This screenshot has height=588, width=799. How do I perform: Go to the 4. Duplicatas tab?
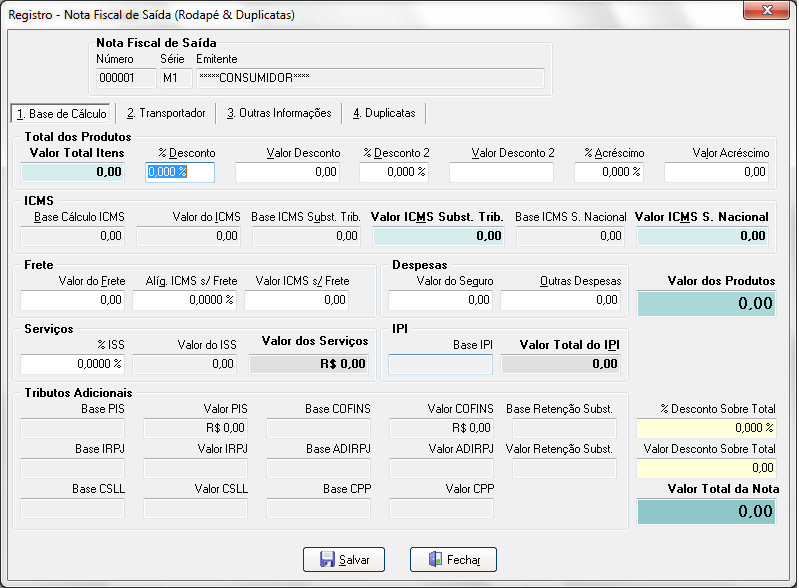tap(384, 113)
